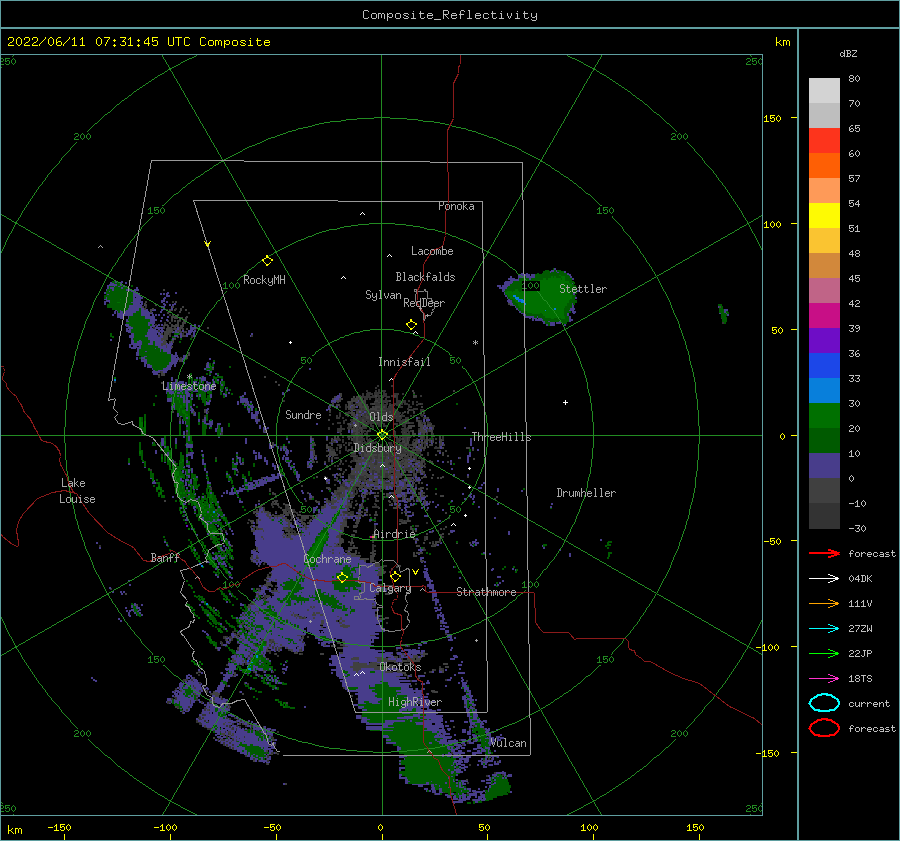Viewport: 900px width, 841px height.
Task: Click white plus marker west of Drumheller
Action: point(565,402)
